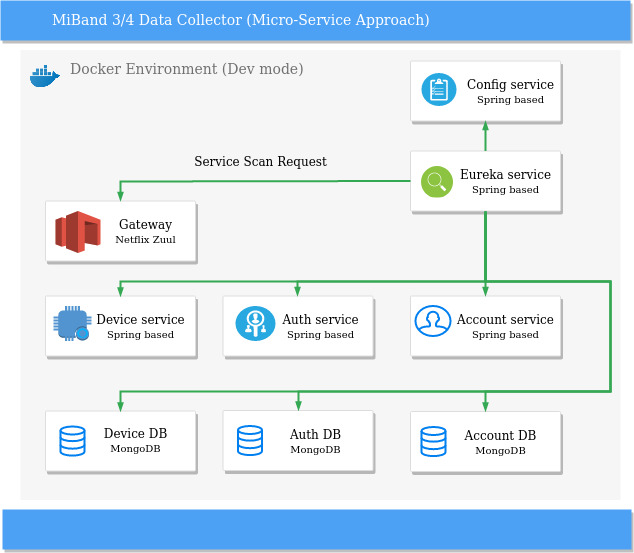Click the Account DB database icon
634x553 pixels.
click(433, 441)
